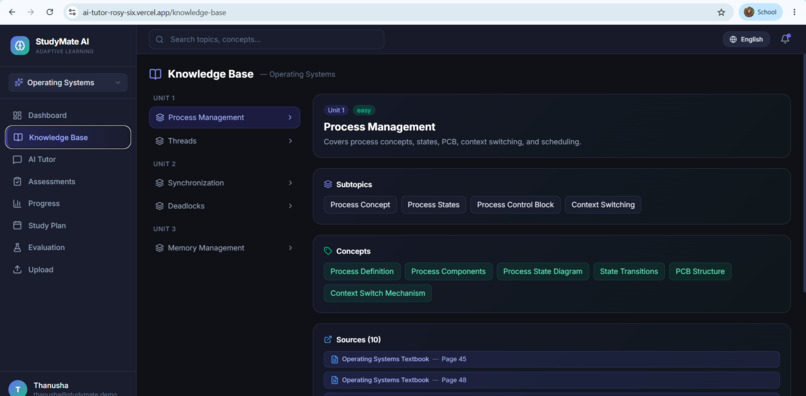Click the browser reload icon
This screenshot has height=396, width=806.
(x=50, y=12)
